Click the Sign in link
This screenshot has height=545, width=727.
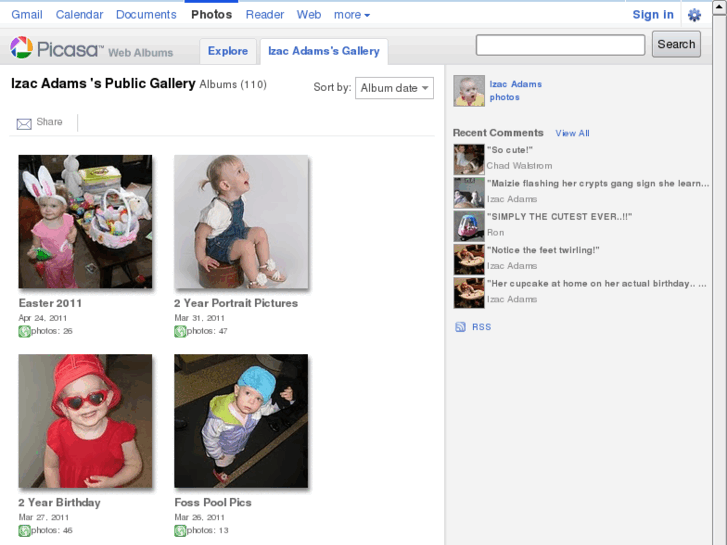pos(653,15)
